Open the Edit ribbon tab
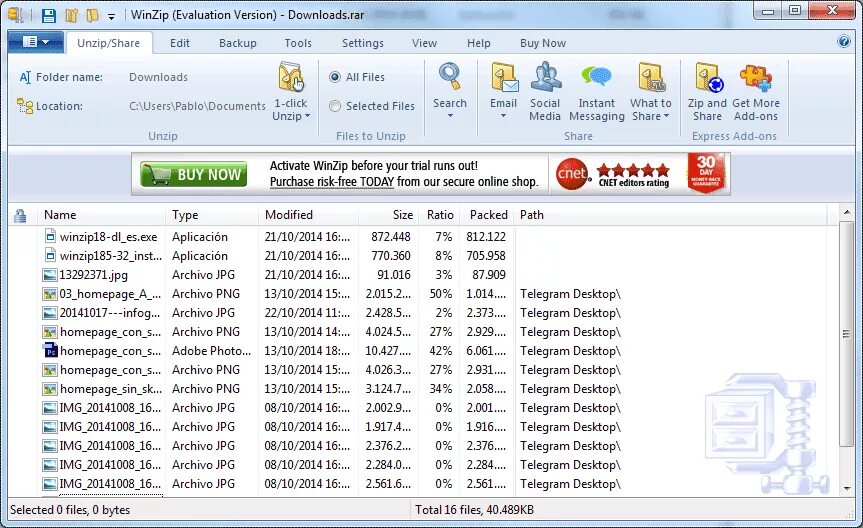863x528 pixels. click(179, 43)
